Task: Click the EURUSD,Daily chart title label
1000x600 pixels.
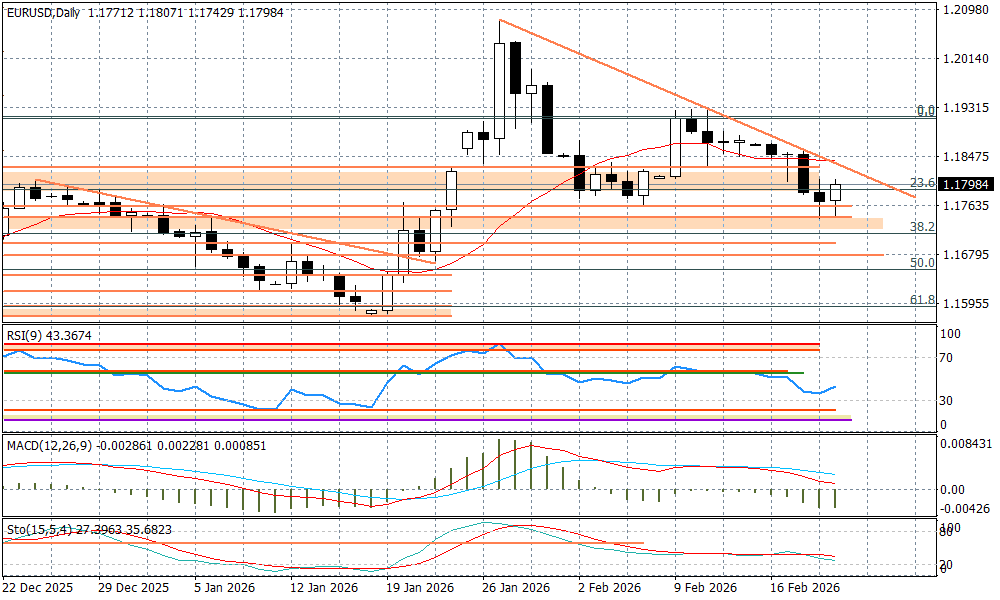Action: (44, 10)
